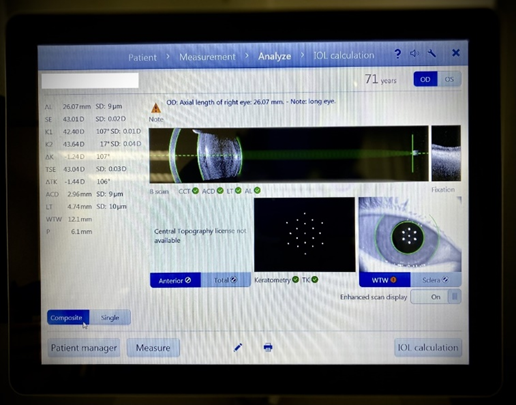This screenshot has height=405, width=516.
Task: Click the green check next to TK
Action: pyautogui.click(x=315, y=280)
